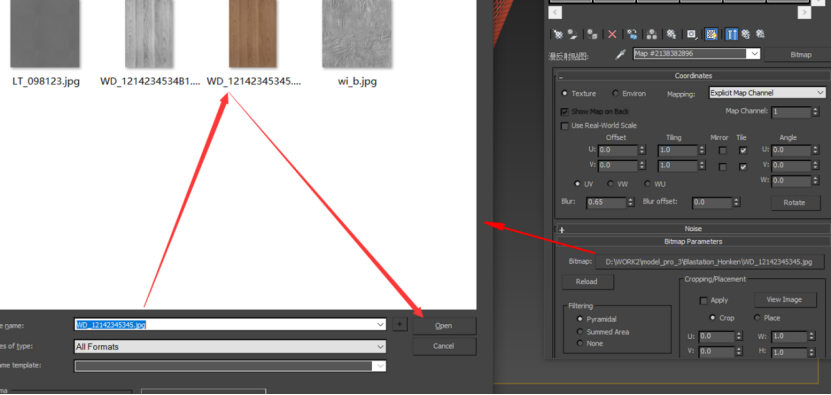Viewport: 831px width, 395px height.
Task: Collapse the Coordinates rollout
Action: click(x=693, y=76)
